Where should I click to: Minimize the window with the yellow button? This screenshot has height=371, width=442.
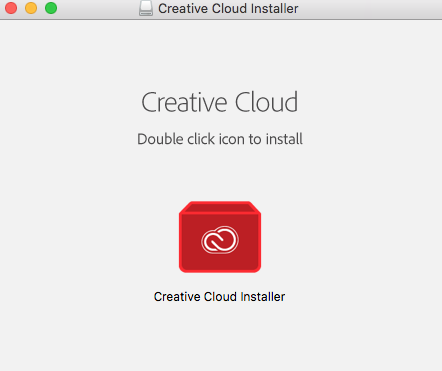(x=31, y=8)
